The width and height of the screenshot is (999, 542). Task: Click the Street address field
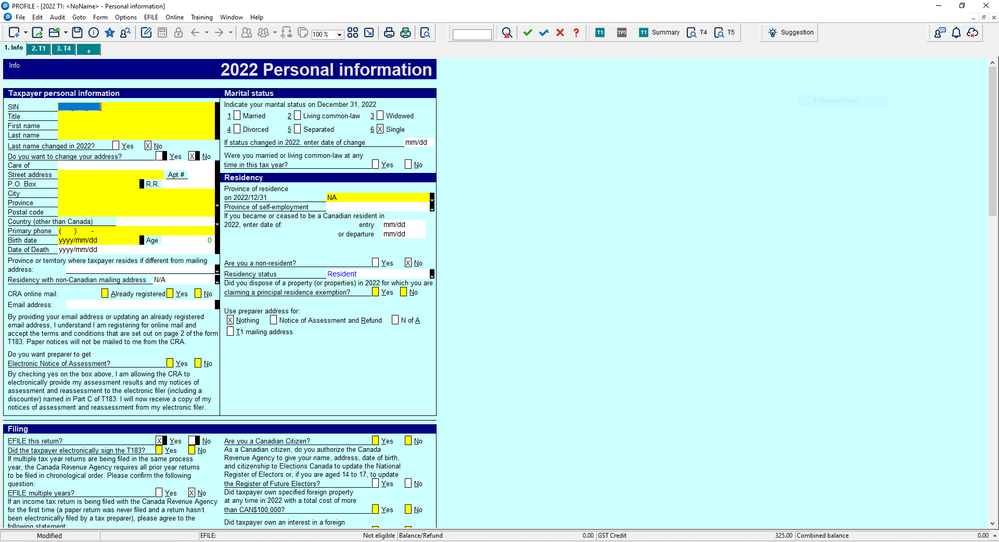pos(111,175)
